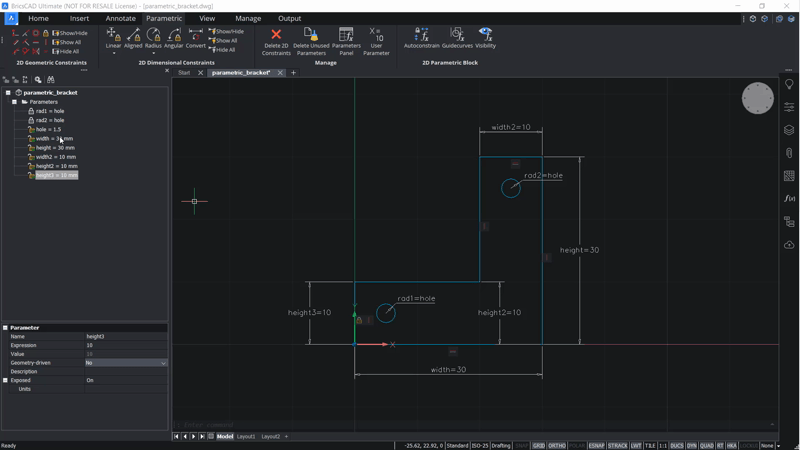The image size is (800, 450).
Task: Click the Visibility parametric block tool
Action: click(x=485, y=38)
